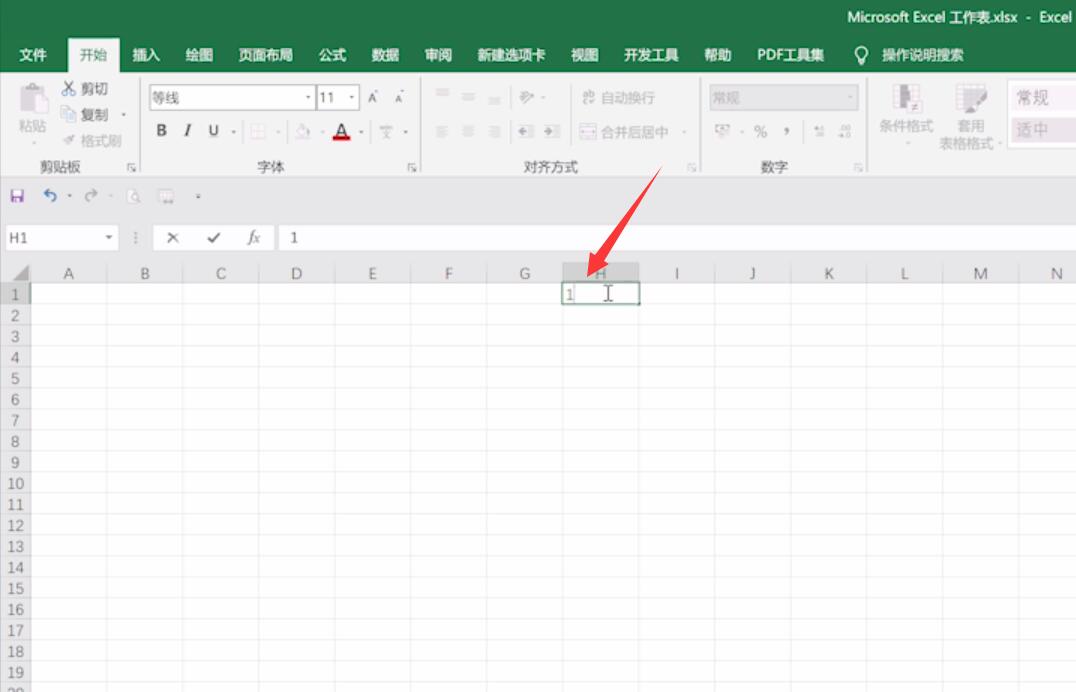
Task: Open Format as Table (套用表格格式)
Action: pyautogui.click(x=970, y=117)
